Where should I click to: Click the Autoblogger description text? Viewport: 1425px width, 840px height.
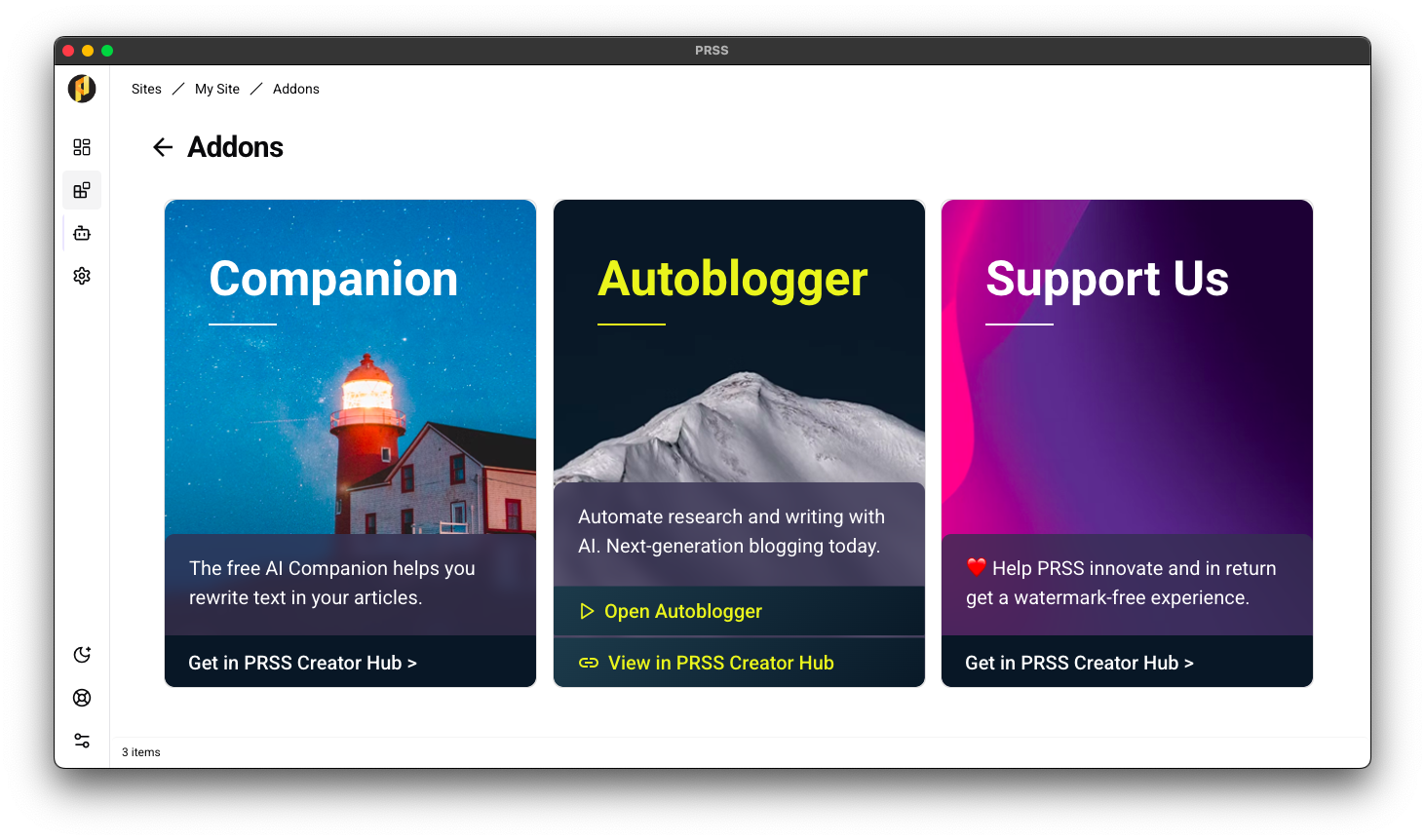[x=731, y=531]
